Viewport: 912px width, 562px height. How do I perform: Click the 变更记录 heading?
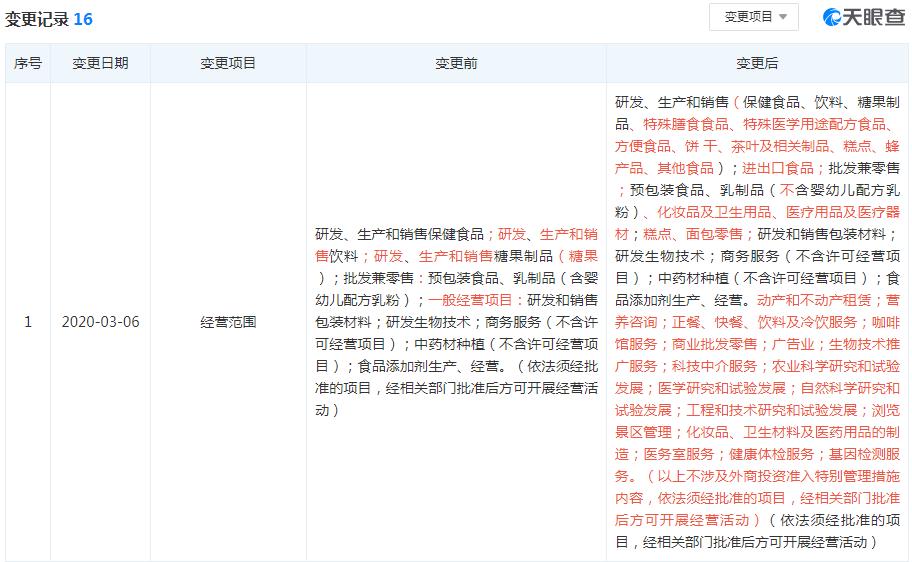pyautogui.click(x=37, y=19)
